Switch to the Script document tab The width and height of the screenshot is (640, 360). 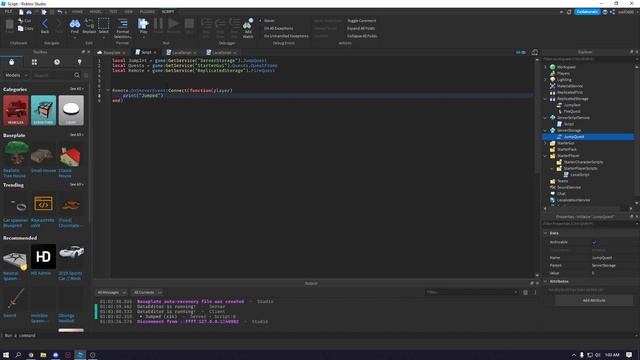pos(145,52)
